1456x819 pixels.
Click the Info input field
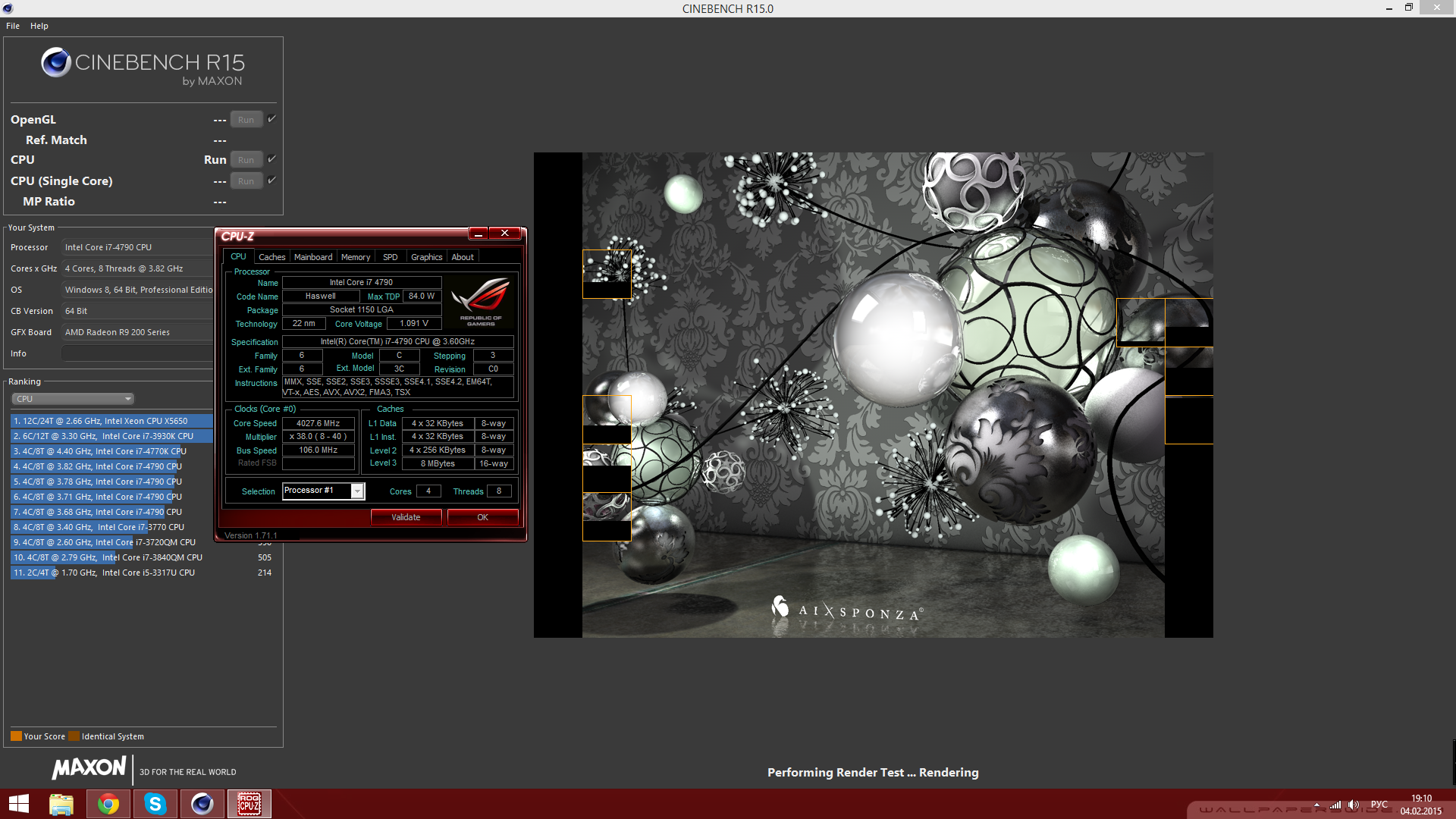(x=138, y=353)
